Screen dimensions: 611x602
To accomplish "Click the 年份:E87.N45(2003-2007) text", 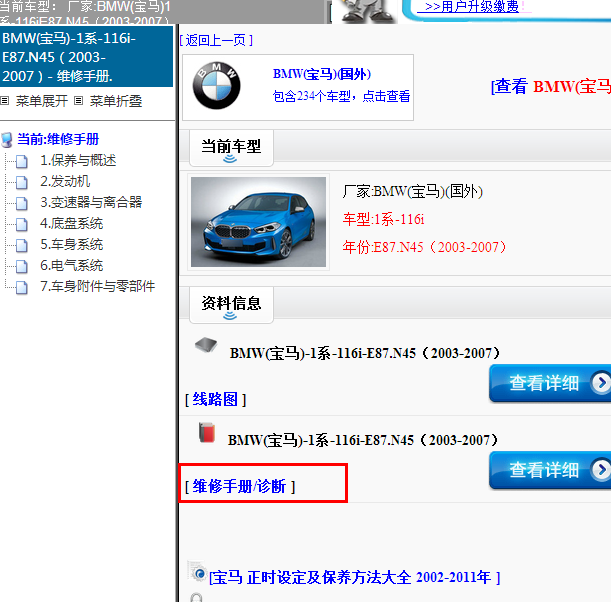I will point(424,247).
